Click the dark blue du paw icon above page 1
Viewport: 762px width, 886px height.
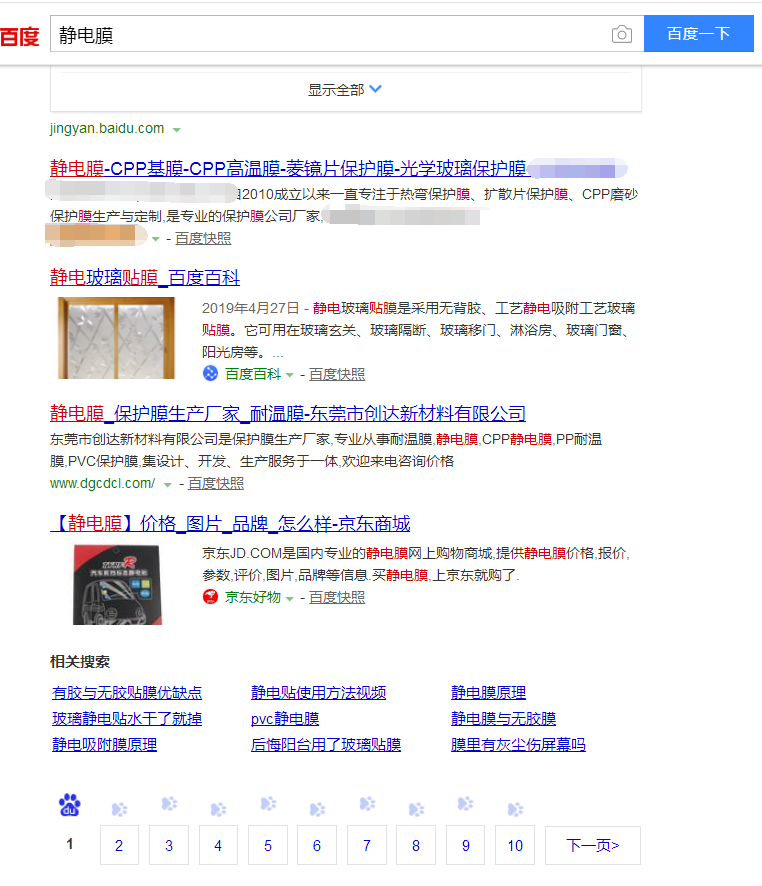pos(69,805)
